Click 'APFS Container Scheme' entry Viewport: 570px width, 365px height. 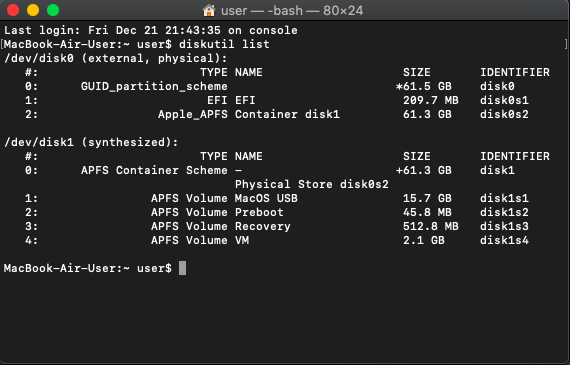154,170
